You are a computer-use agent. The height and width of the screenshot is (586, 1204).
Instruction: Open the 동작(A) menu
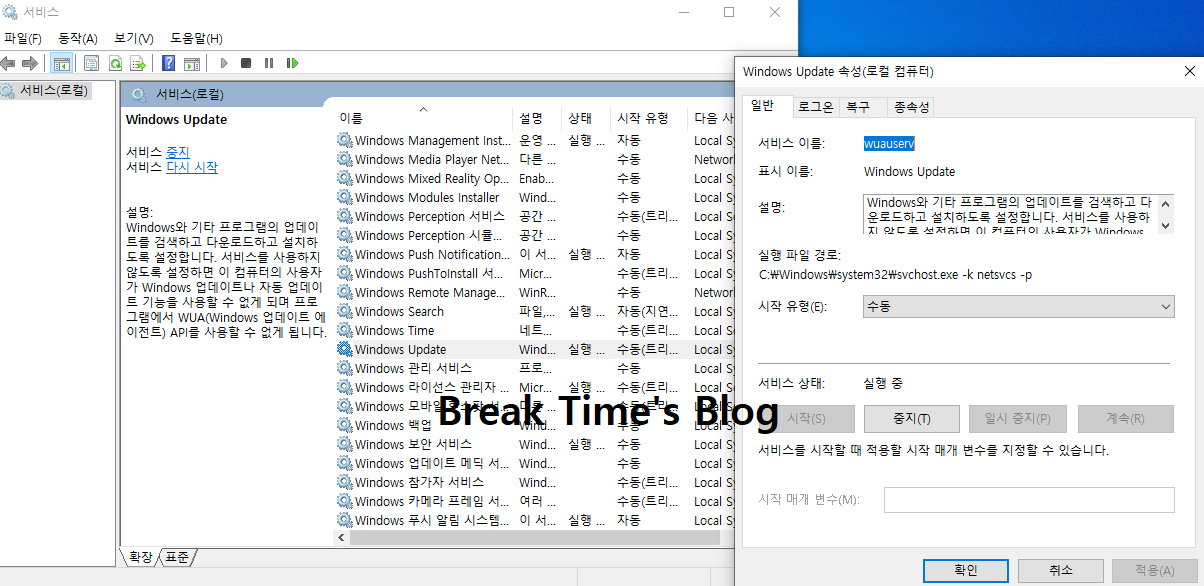[78, 38]
